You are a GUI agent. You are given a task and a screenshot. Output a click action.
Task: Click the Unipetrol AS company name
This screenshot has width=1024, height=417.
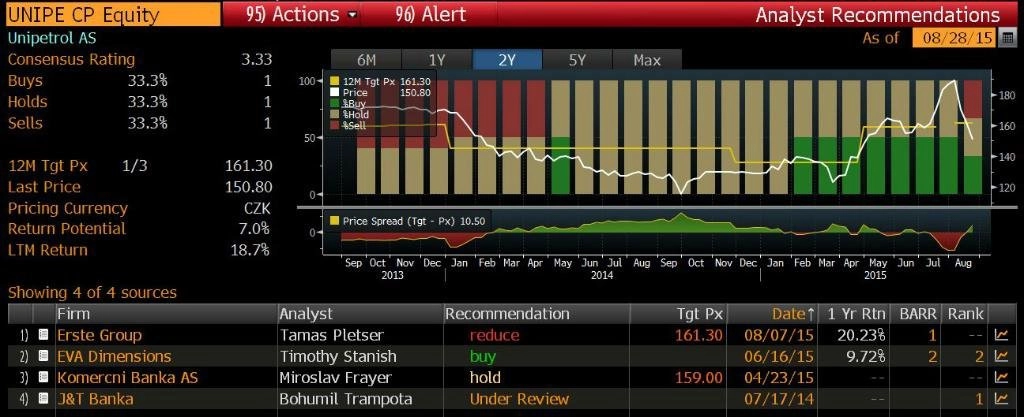[51, 38]
